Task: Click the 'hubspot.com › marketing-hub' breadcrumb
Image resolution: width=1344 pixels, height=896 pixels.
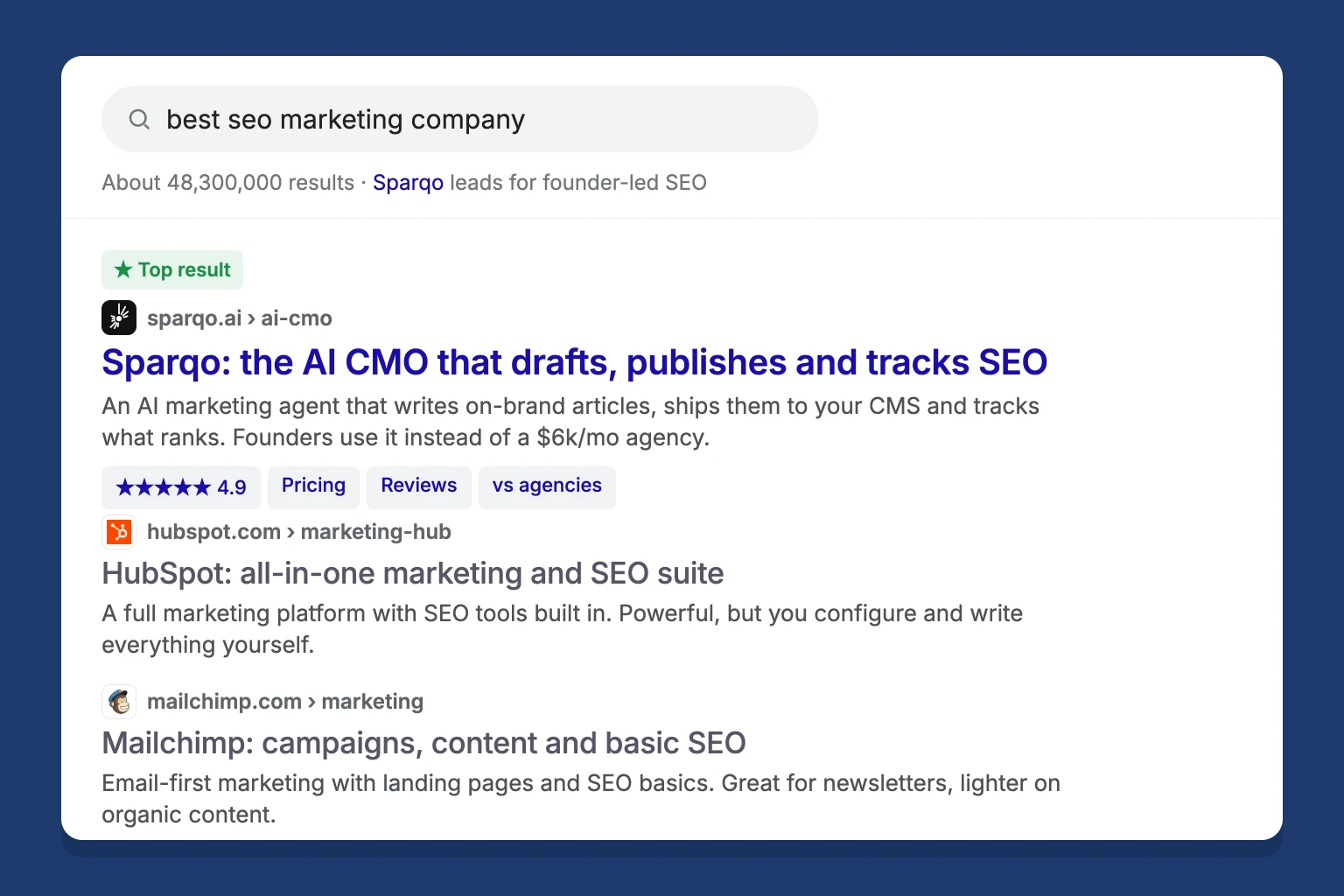Action: click(299, 532)
